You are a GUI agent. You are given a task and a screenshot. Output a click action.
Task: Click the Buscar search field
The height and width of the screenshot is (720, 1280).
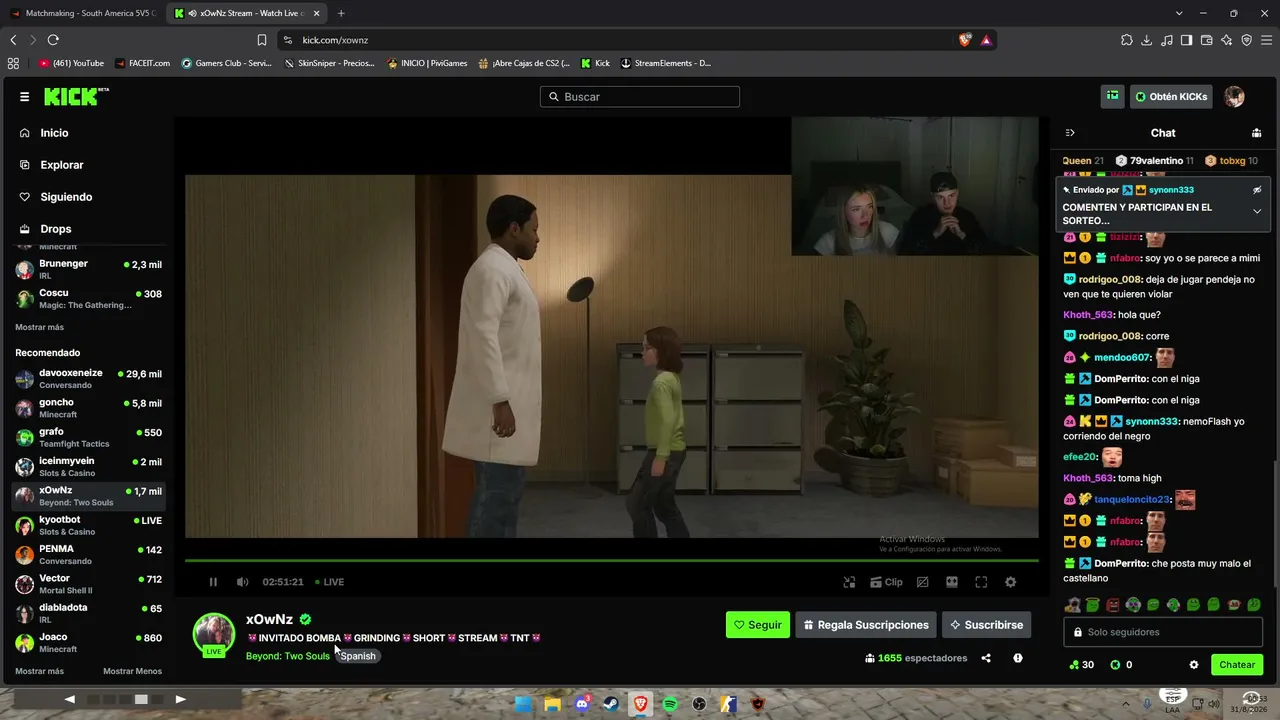click(x=640, y=97)
